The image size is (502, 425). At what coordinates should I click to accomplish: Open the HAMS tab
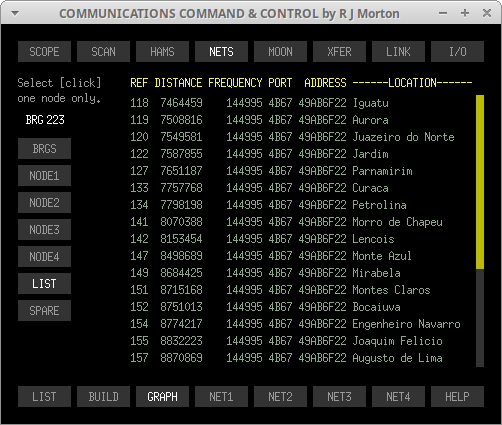pos(162,52)
